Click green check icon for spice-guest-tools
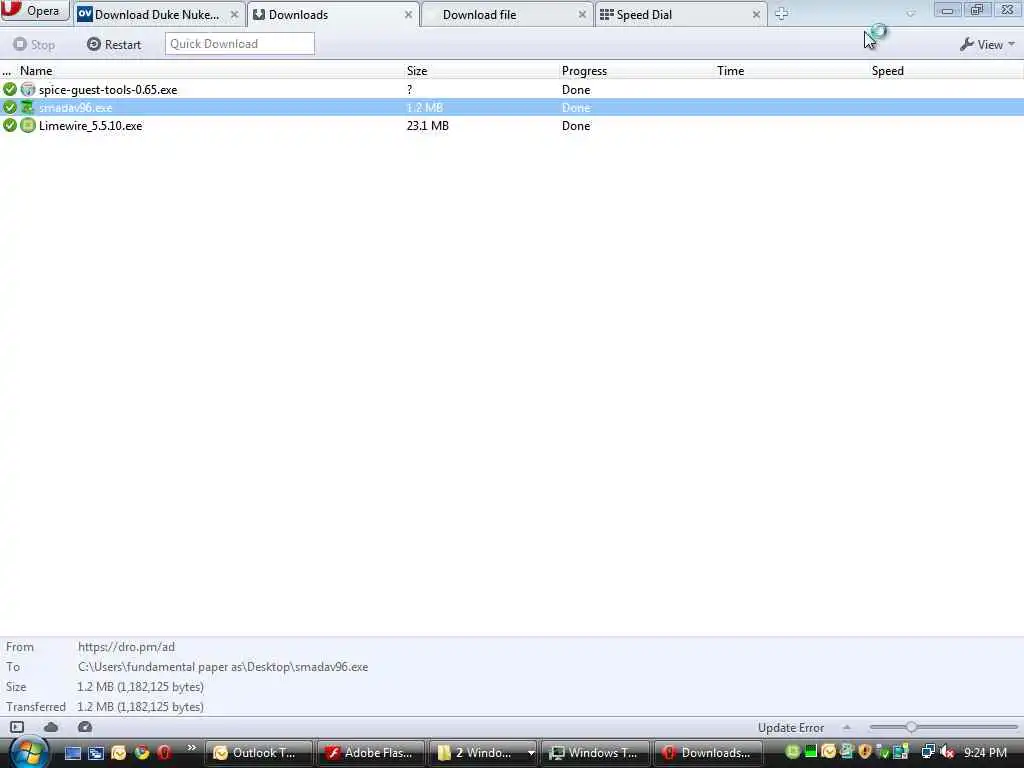Screen dimensions: 1024x768 (x=10, y=89)
